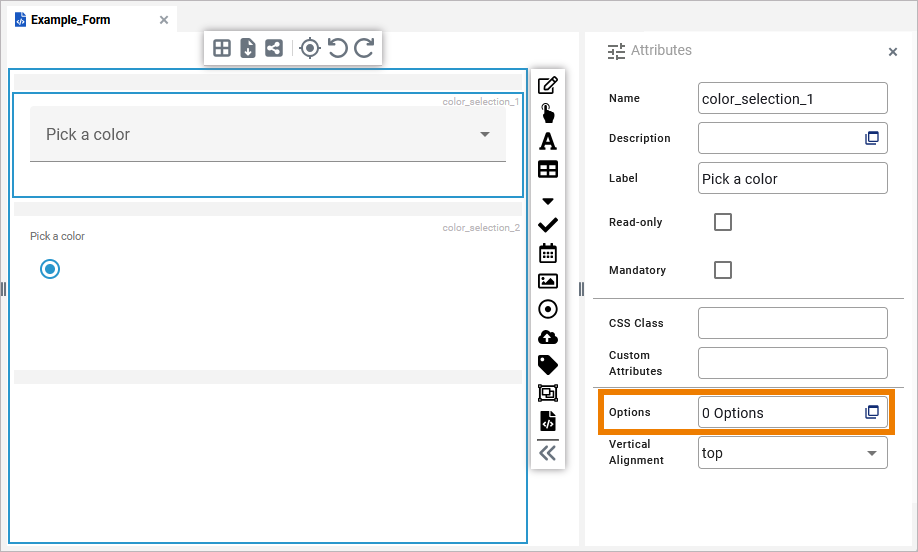Screen dimensions: 918x552
Task: Enable the Read-only checkbox
Action: click(722, 222)
